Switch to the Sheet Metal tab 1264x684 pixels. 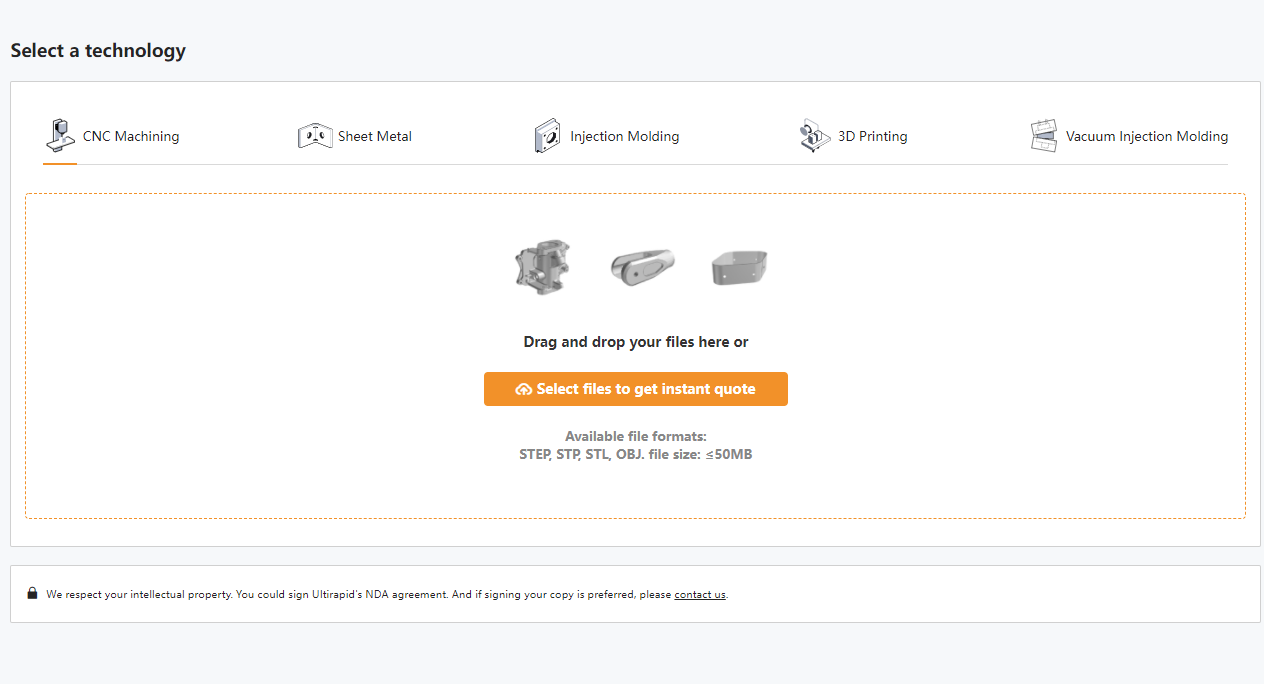(x=374, y=136)
